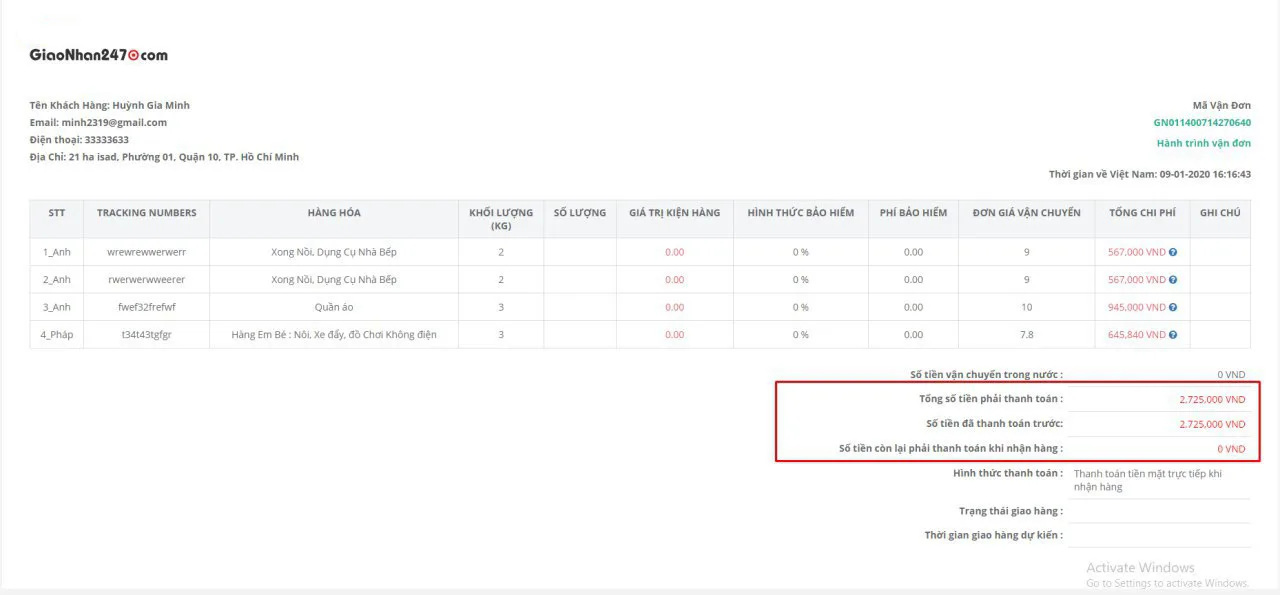The height and width of the screenshot is (595, 1280).
Task: Select 645,840 VND total cost value
Action: [x=1137, y=335]
